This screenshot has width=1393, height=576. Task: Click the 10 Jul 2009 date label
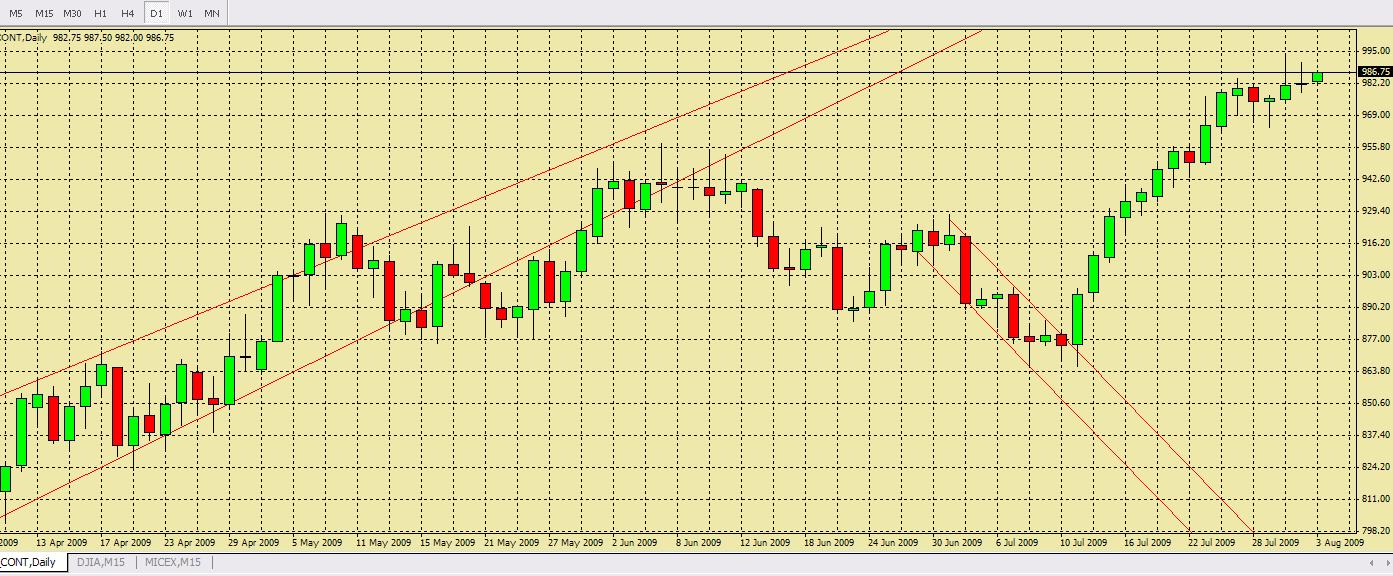click(x=1084, y=543)
